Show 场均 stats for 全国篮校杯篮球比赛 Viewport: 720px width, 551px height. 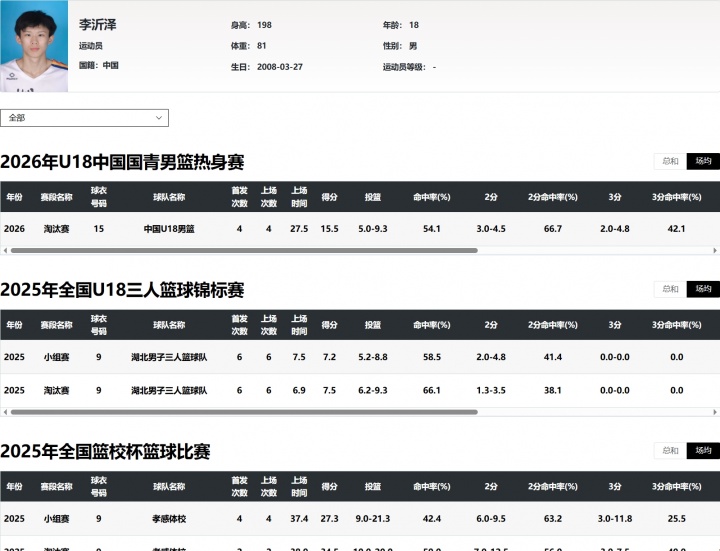(x=703, y=451)
